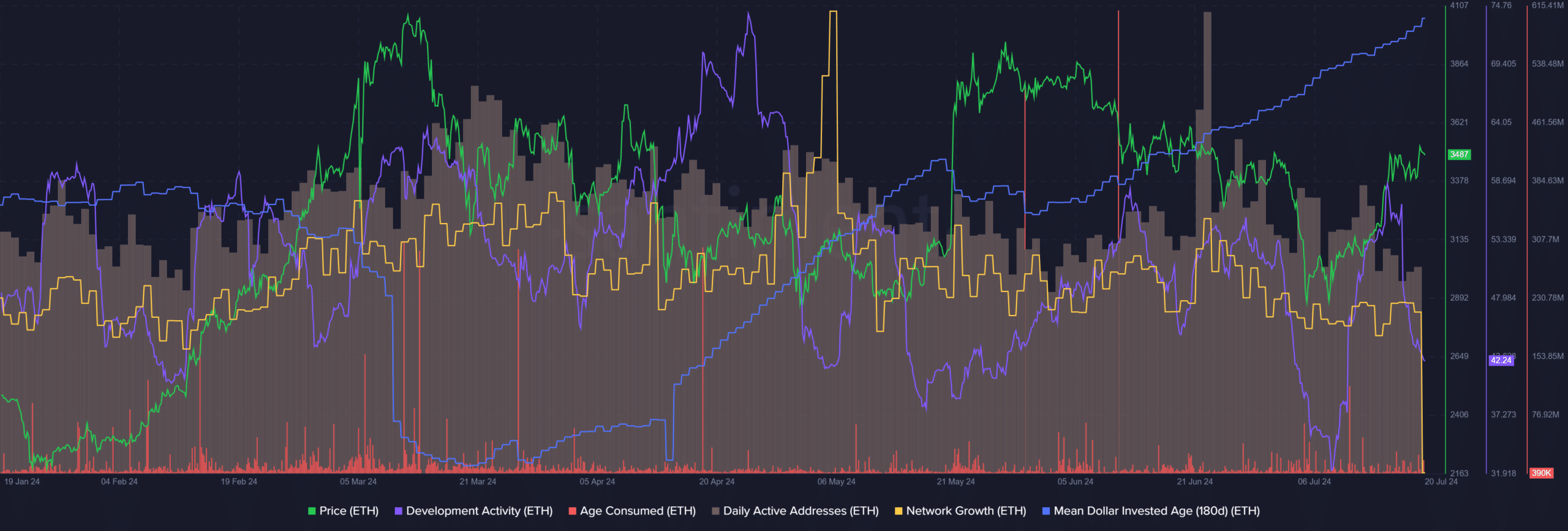Image resolution: width=1568 pixels, height=531 pixels.
Task: Click the 58.694 axis value
Action: coord(1504,181)
